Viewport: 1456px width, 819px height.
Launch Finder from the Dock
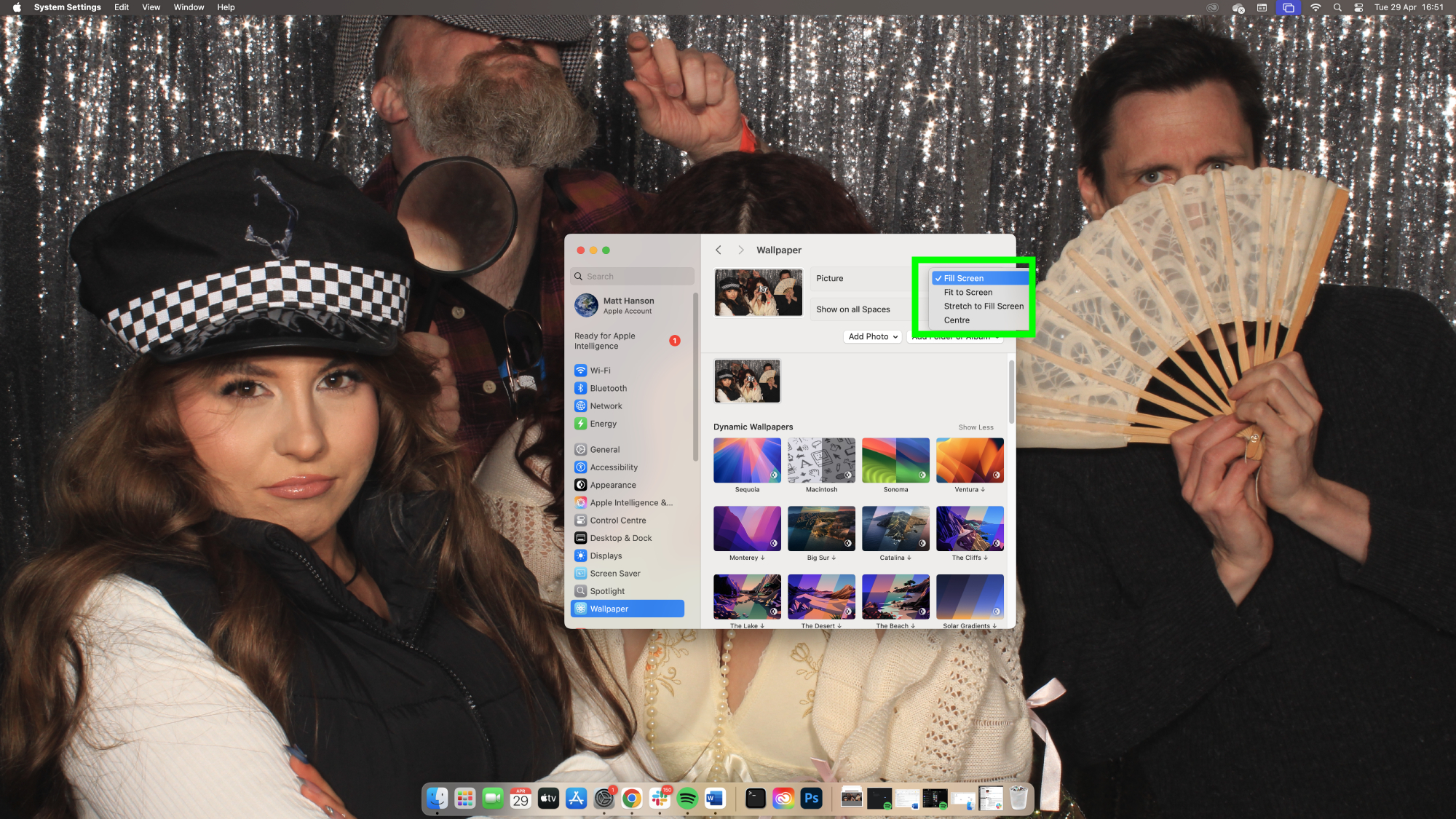tap(437, 799)
